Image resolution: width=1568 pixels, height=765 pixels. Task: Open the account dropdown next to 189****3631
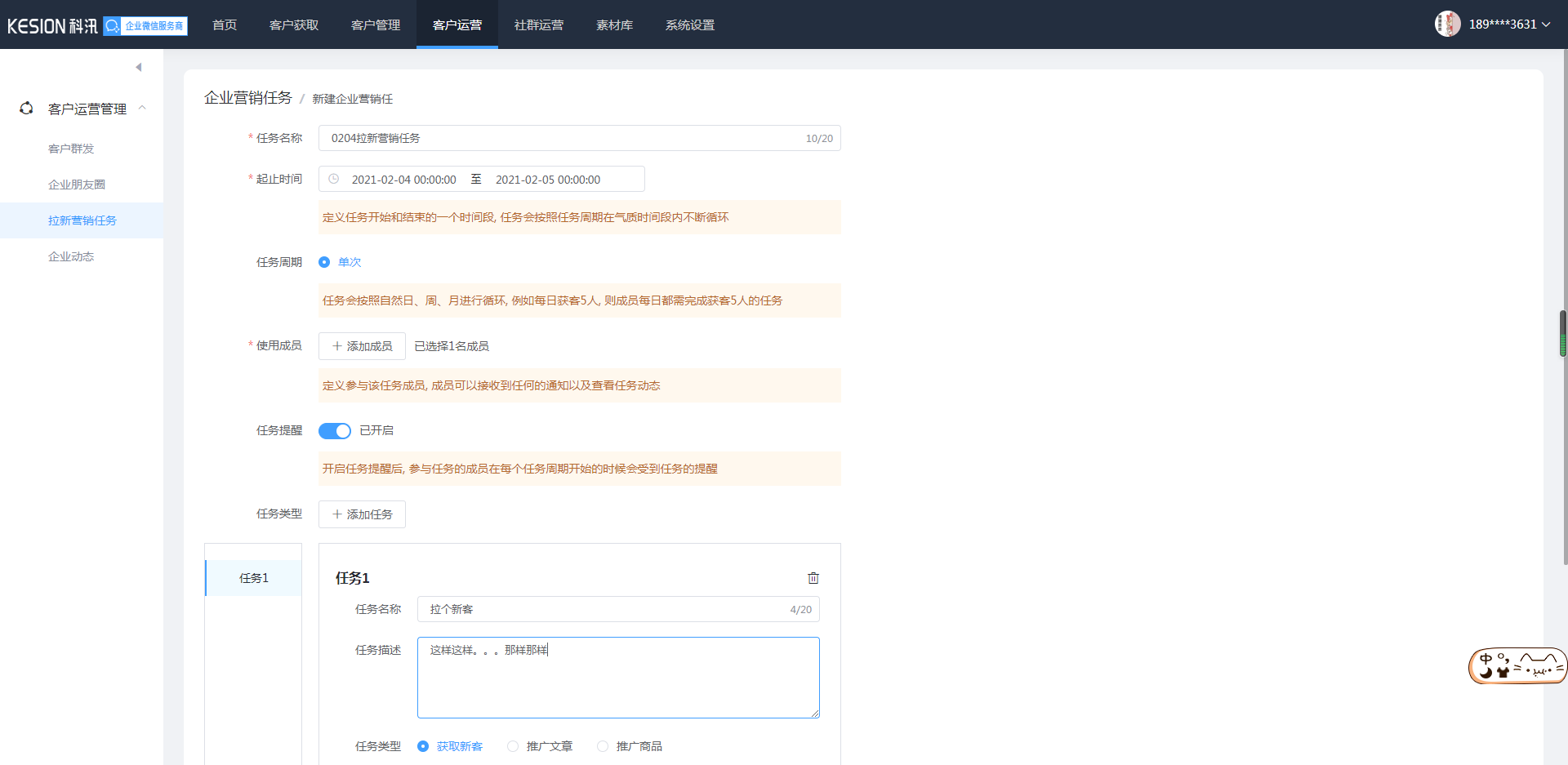pos(1545,24)
